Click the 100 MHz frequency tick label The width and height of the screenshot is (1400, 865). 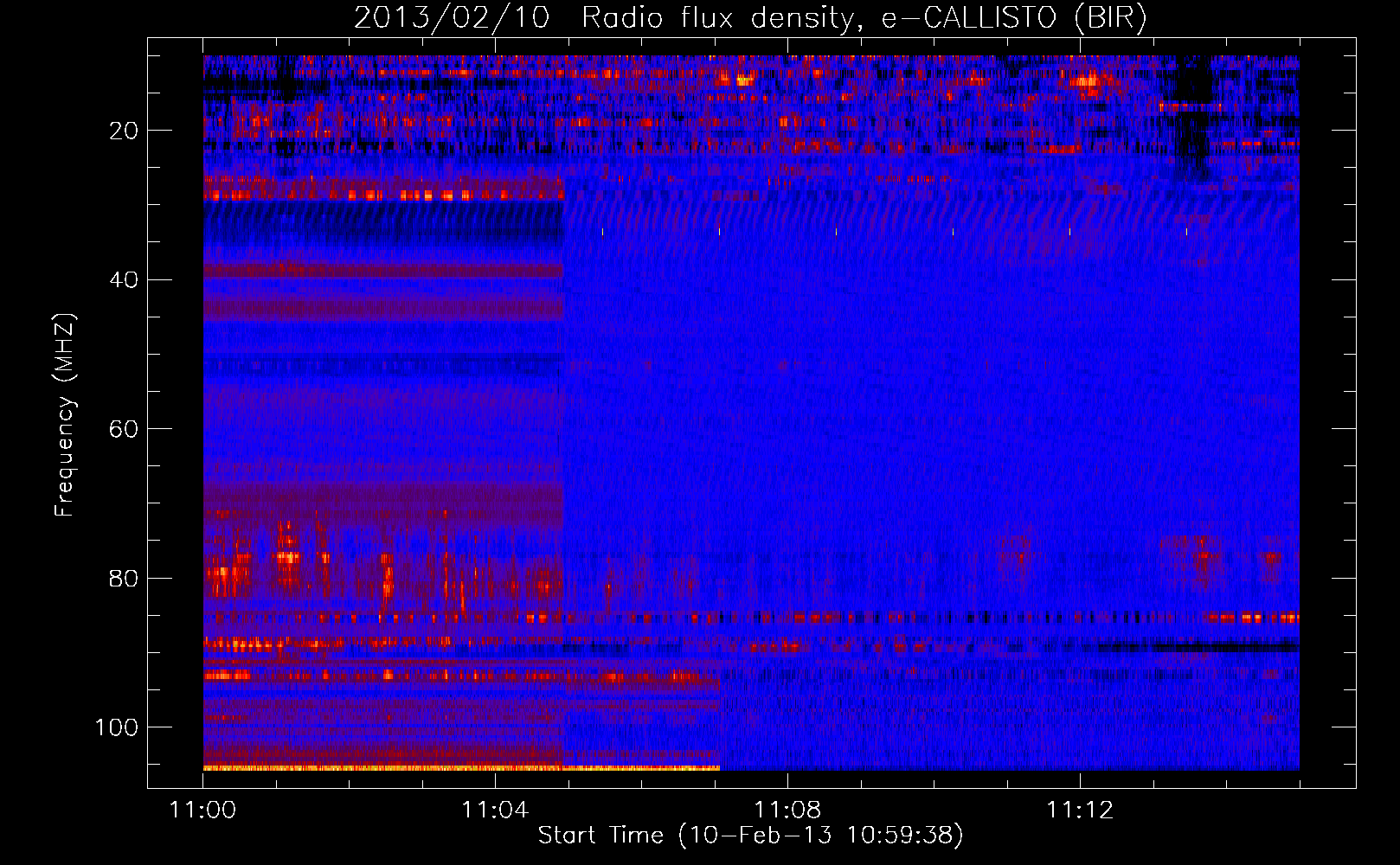click(x=117, y=727)
